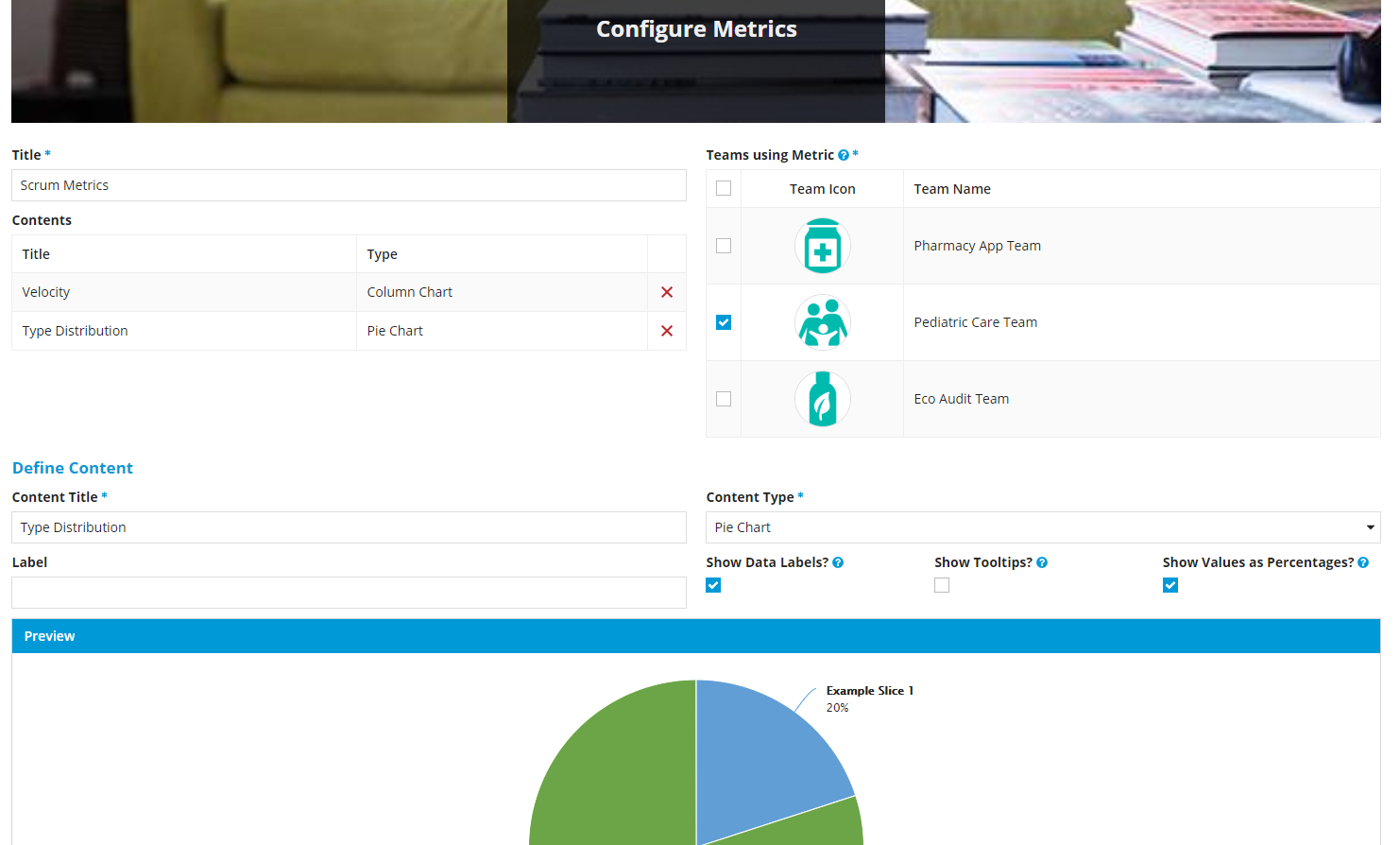The width and height of the screenshot is (1400, 845).
Task: Click the Pediatric Care Team family icon
Action: coord(823,322)
